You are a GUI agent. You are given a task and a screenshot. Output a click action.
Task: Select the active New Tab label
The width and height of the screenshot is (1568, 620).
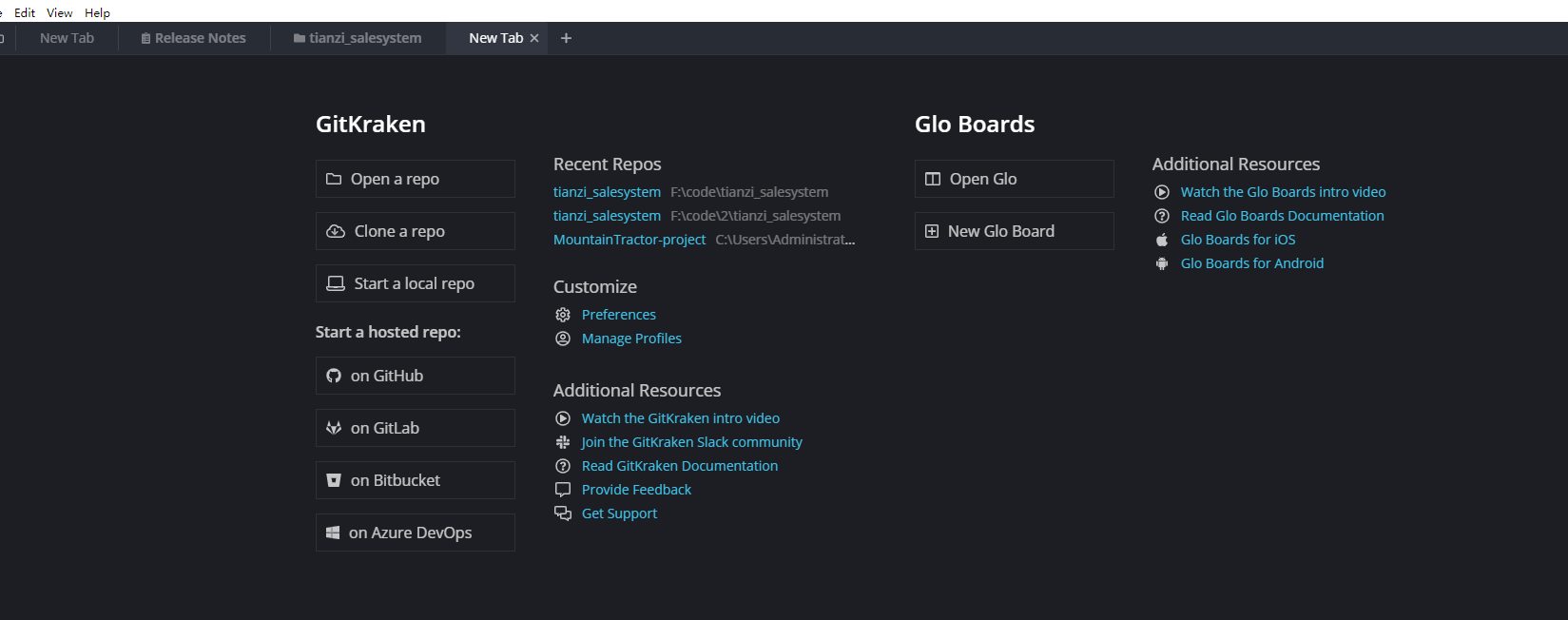pyautogui.click(x=495, y=38)
